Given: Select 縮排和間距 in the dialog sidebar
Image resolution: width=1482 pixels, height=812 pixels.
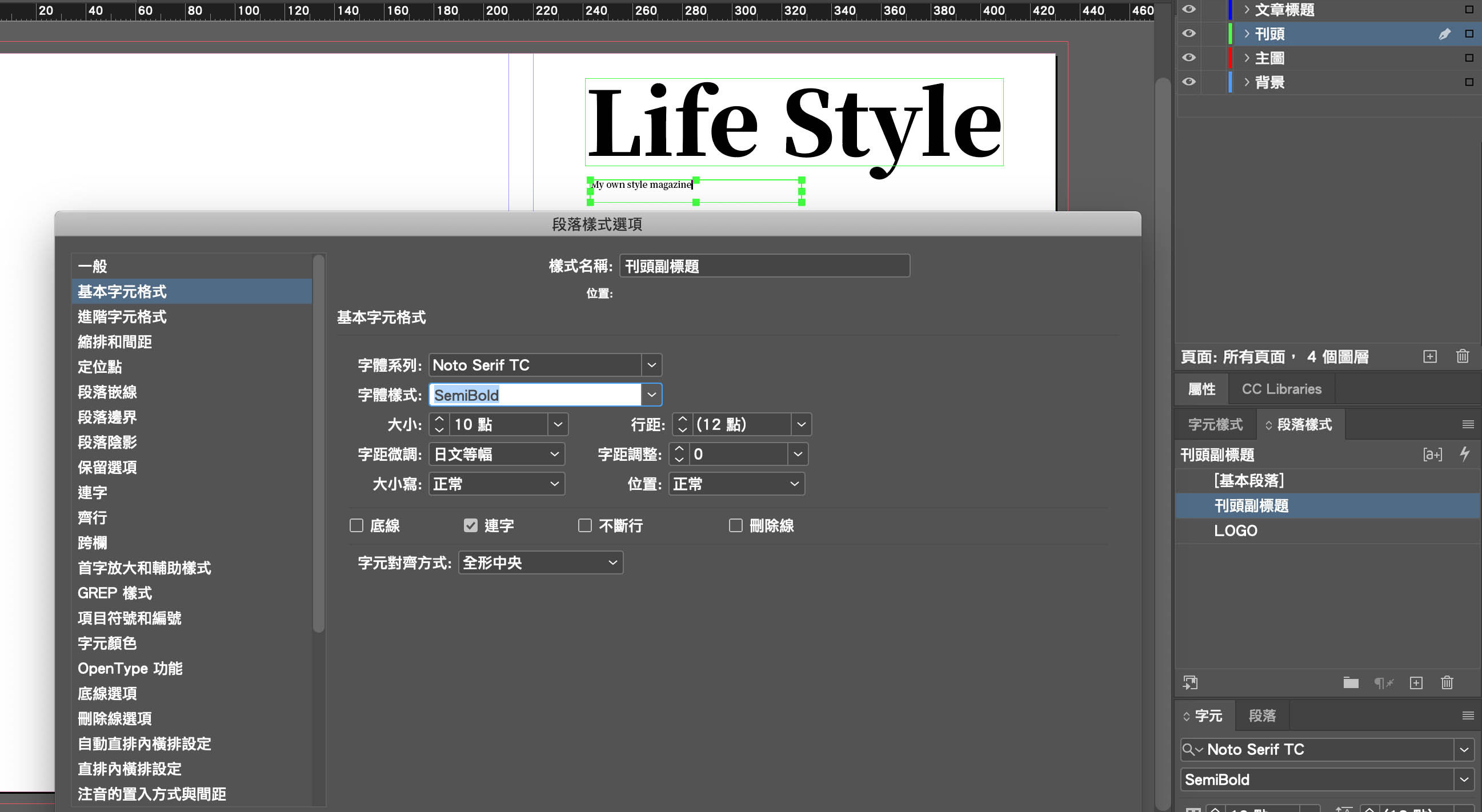Looking at the screenshot, I should (x=114, y=341).
